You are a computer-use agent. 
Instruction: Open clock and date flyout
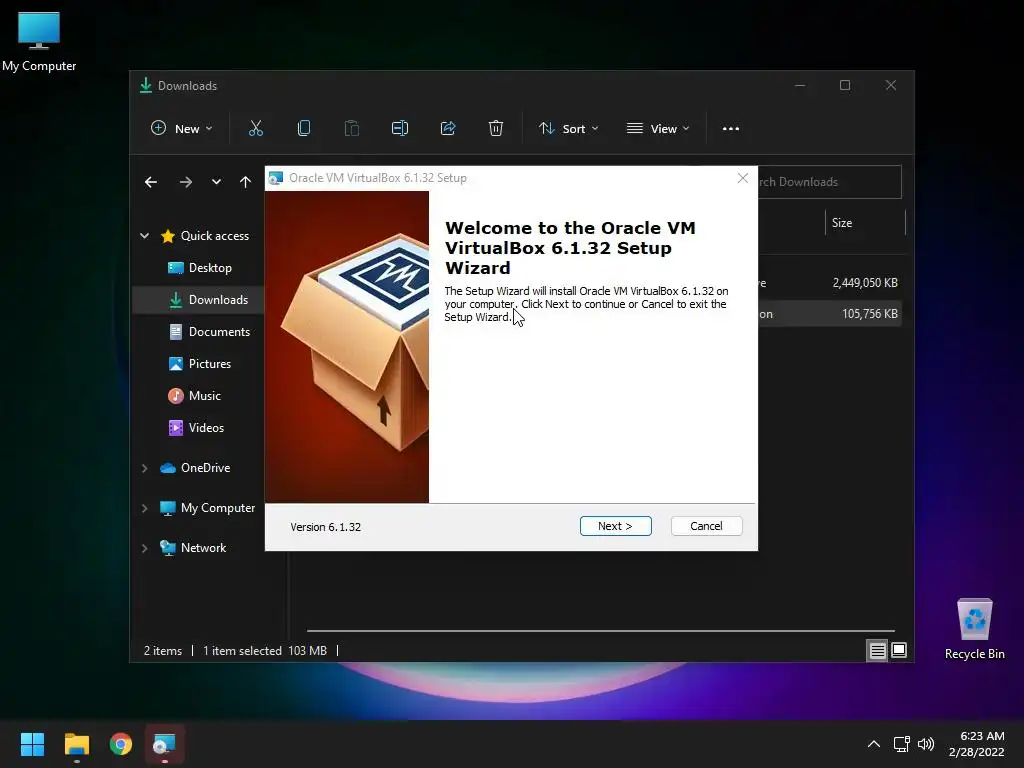(x=977, y=744)
